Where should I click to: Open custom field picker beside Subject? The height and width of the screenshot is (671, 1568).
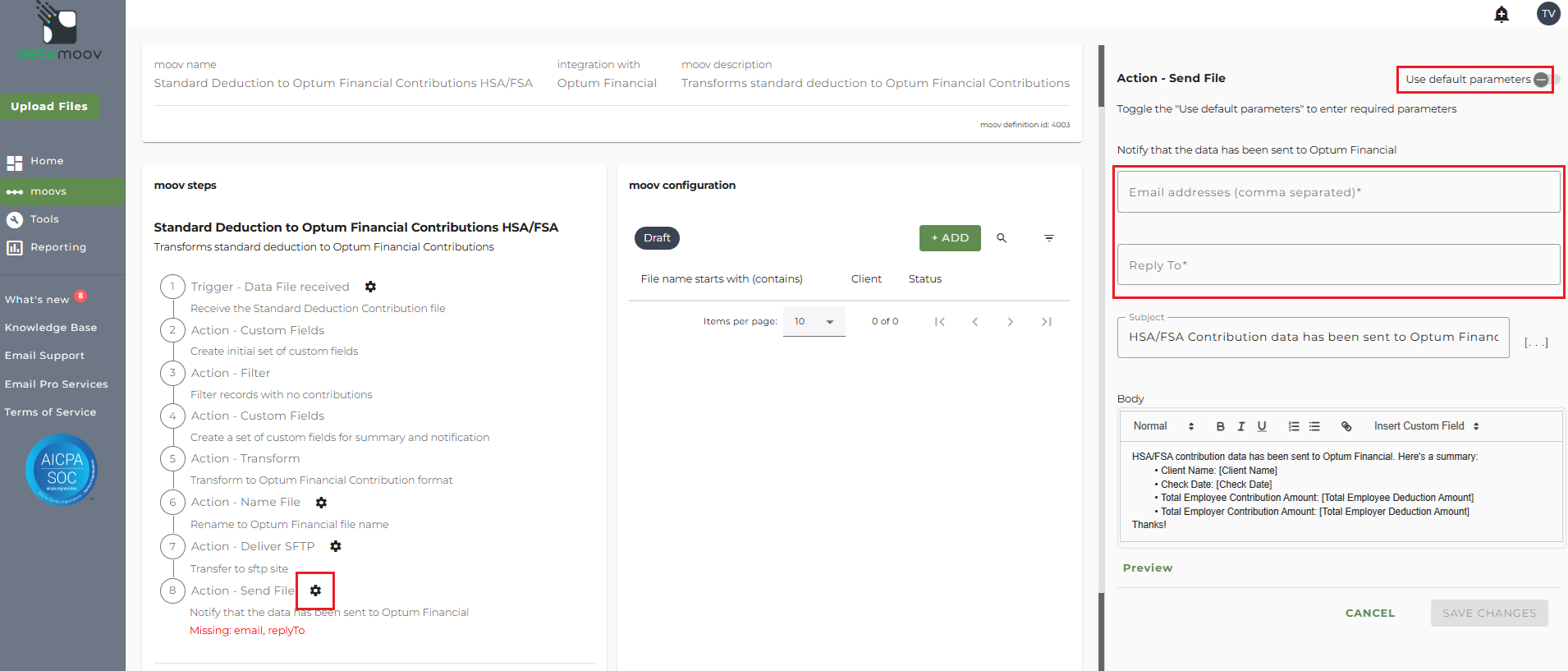(x=1536, y=342)
